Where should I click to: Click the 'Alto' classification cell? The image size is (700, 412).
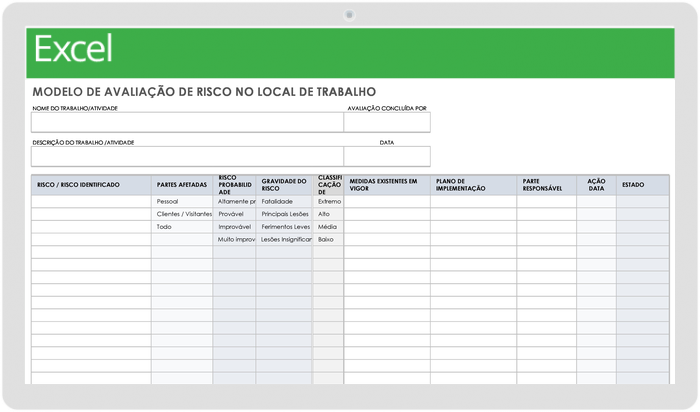[329, 214]
